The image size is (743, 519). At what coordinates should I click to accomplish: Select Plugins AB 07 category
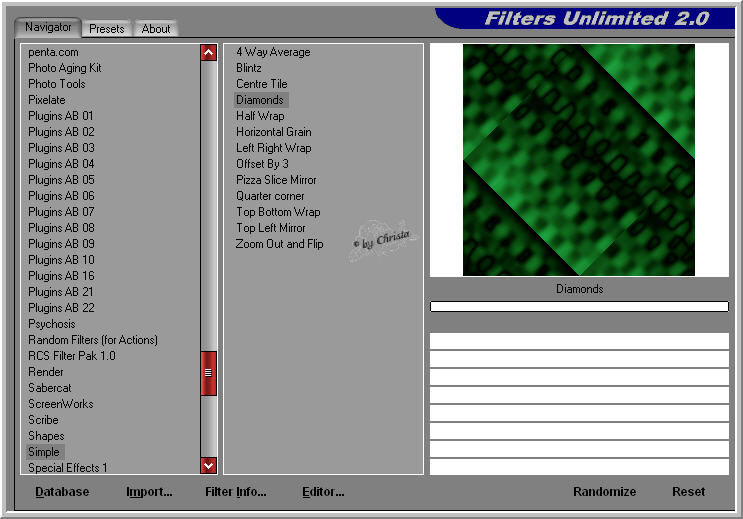pyautogui.click(x=61, y=212)
